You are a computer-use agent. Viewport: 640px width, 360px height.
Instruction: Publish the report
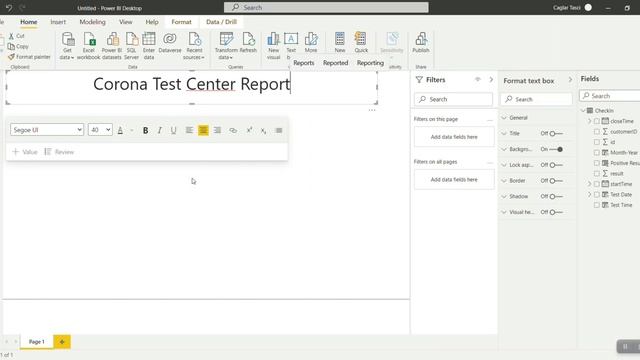click(x=421, y=43)
